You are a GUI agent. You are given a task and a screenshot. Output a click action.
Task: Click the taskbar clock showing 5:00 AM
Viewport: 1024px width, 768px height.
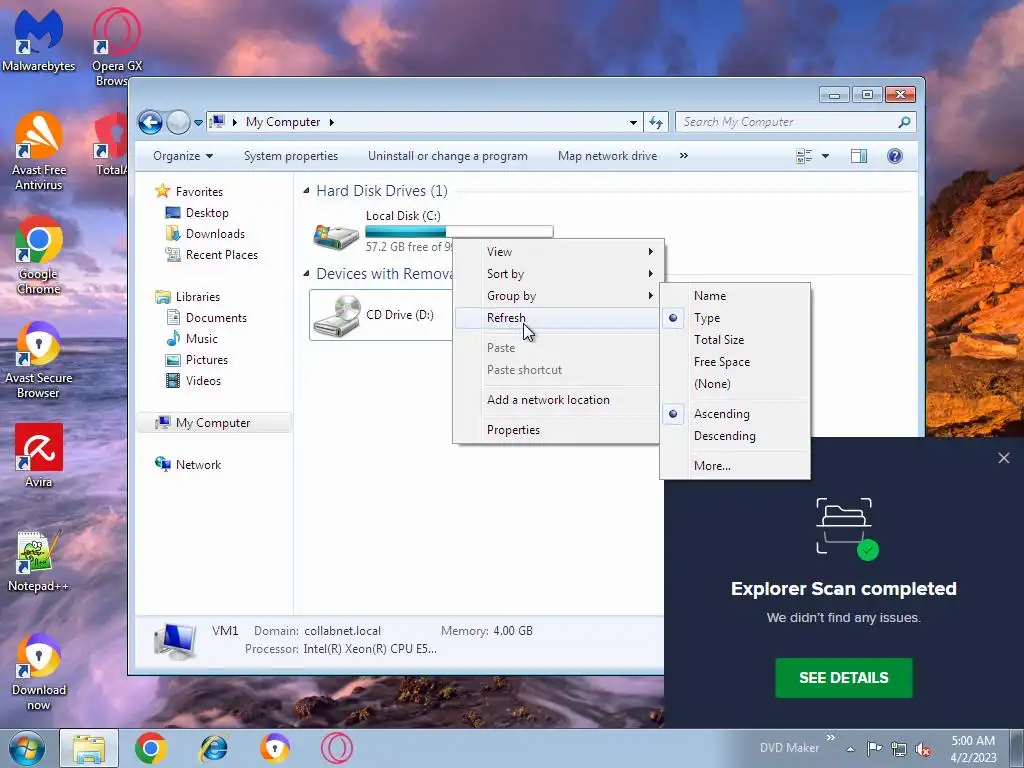tap(973, 749)
